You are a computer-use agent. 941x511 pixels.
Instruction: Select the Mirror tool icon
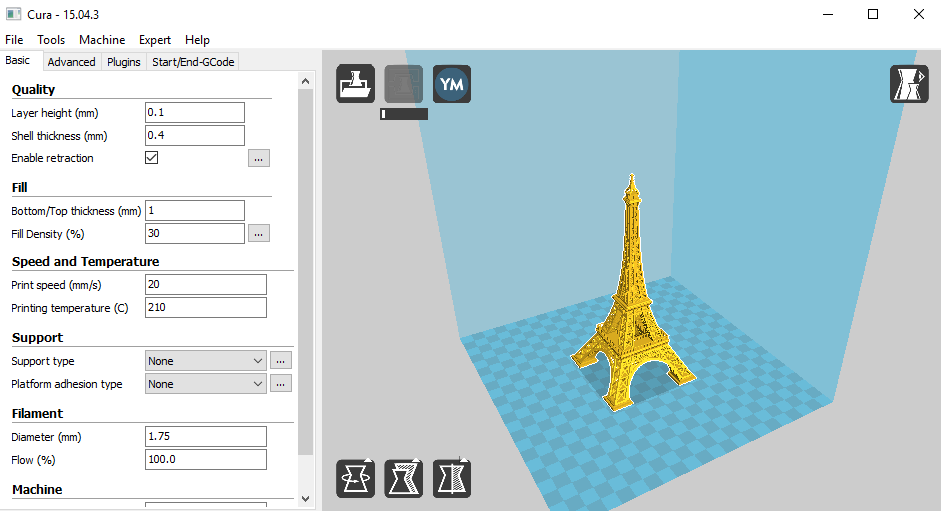click(451, 479)
